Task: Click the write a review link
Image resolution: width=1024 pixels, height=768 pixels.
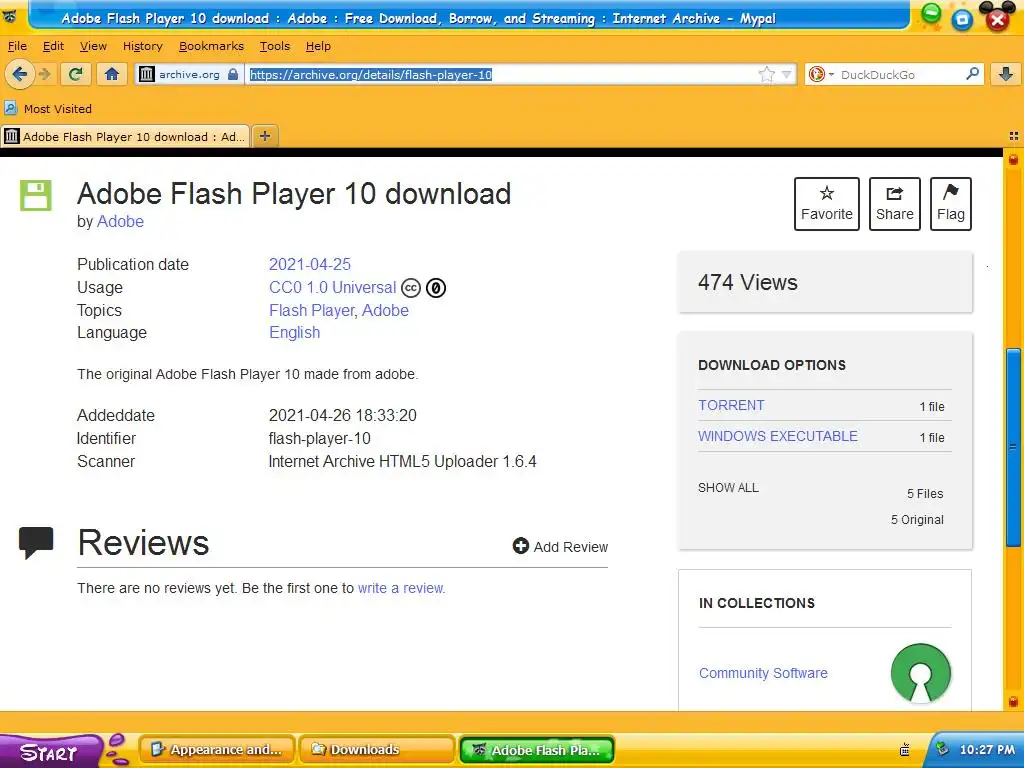Action: 400,588
